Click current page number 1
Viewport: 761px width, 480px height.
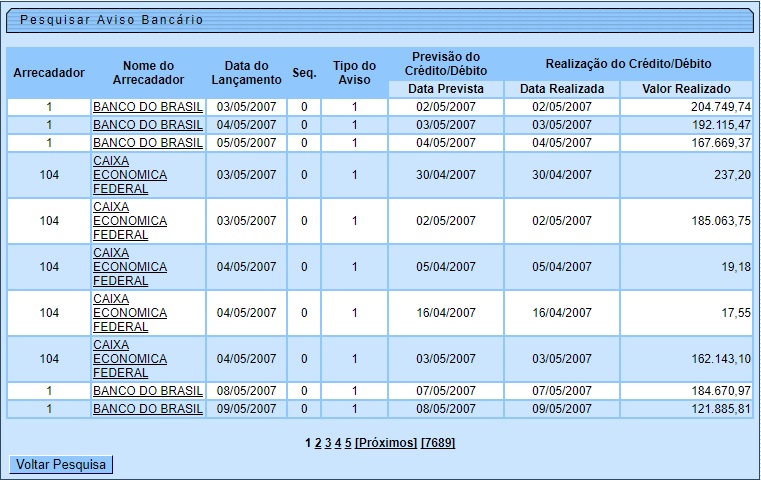[x=308, y=443]
